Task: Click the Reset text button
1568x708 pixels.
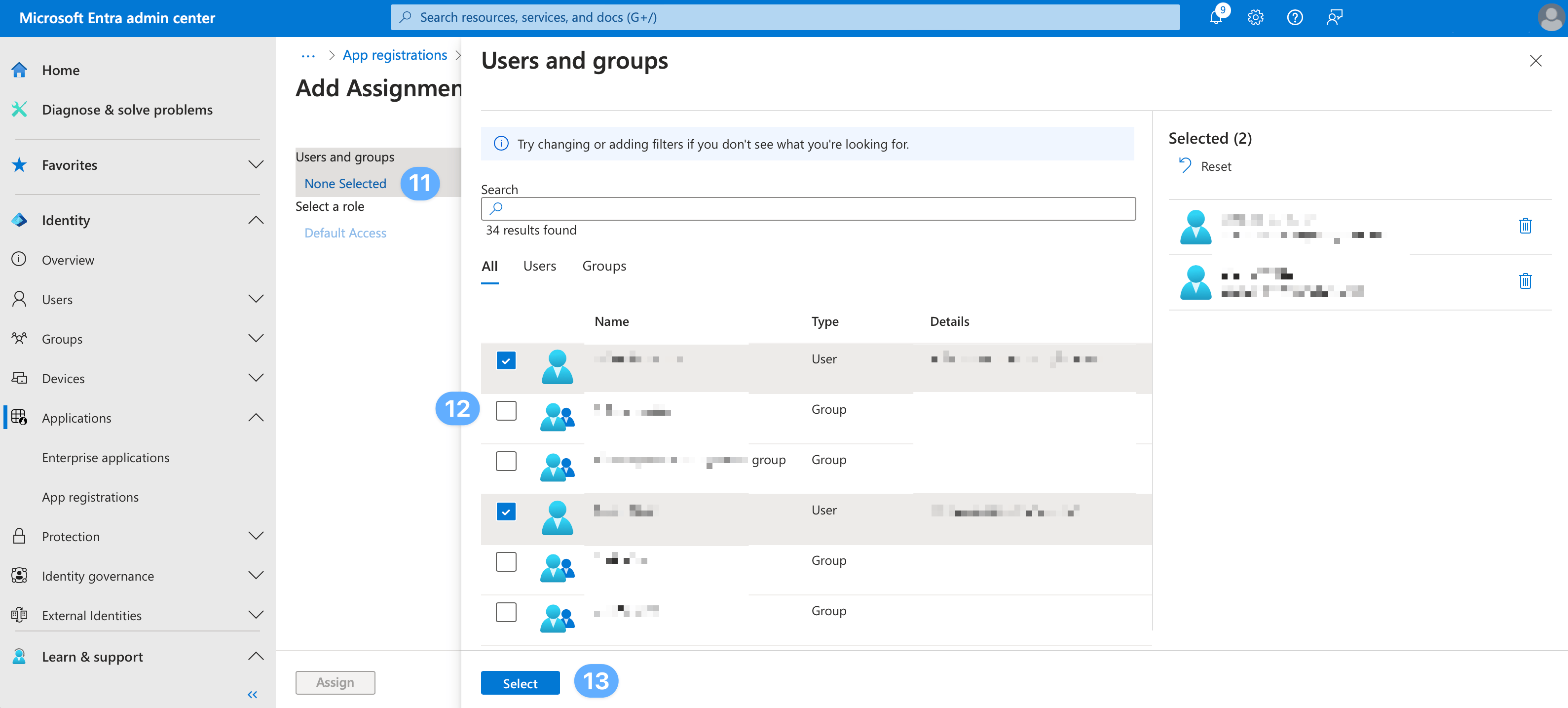Action: tap(1216, 166)
